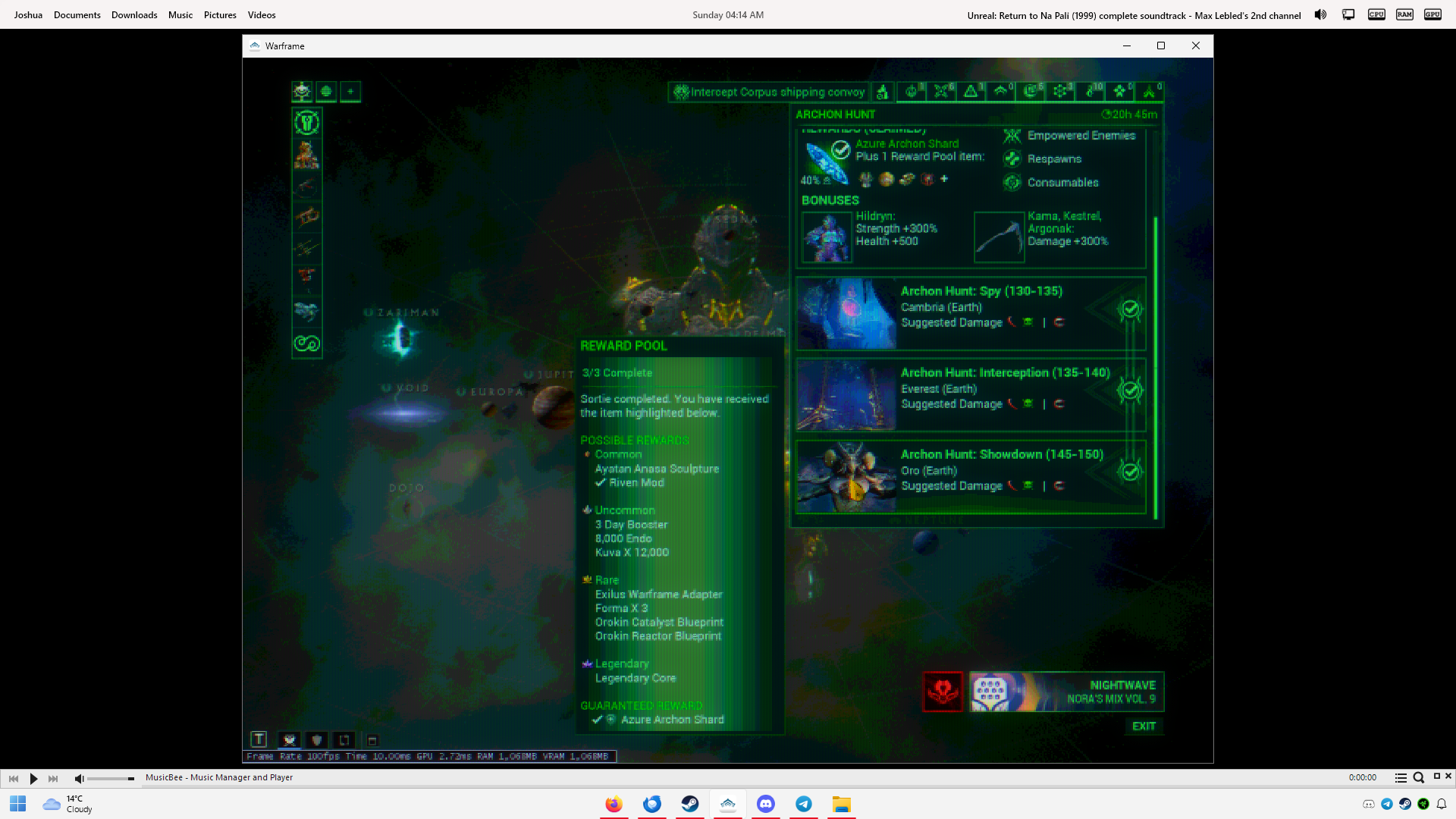Click the plus sign after the reward pool item icons

(944, 179)
